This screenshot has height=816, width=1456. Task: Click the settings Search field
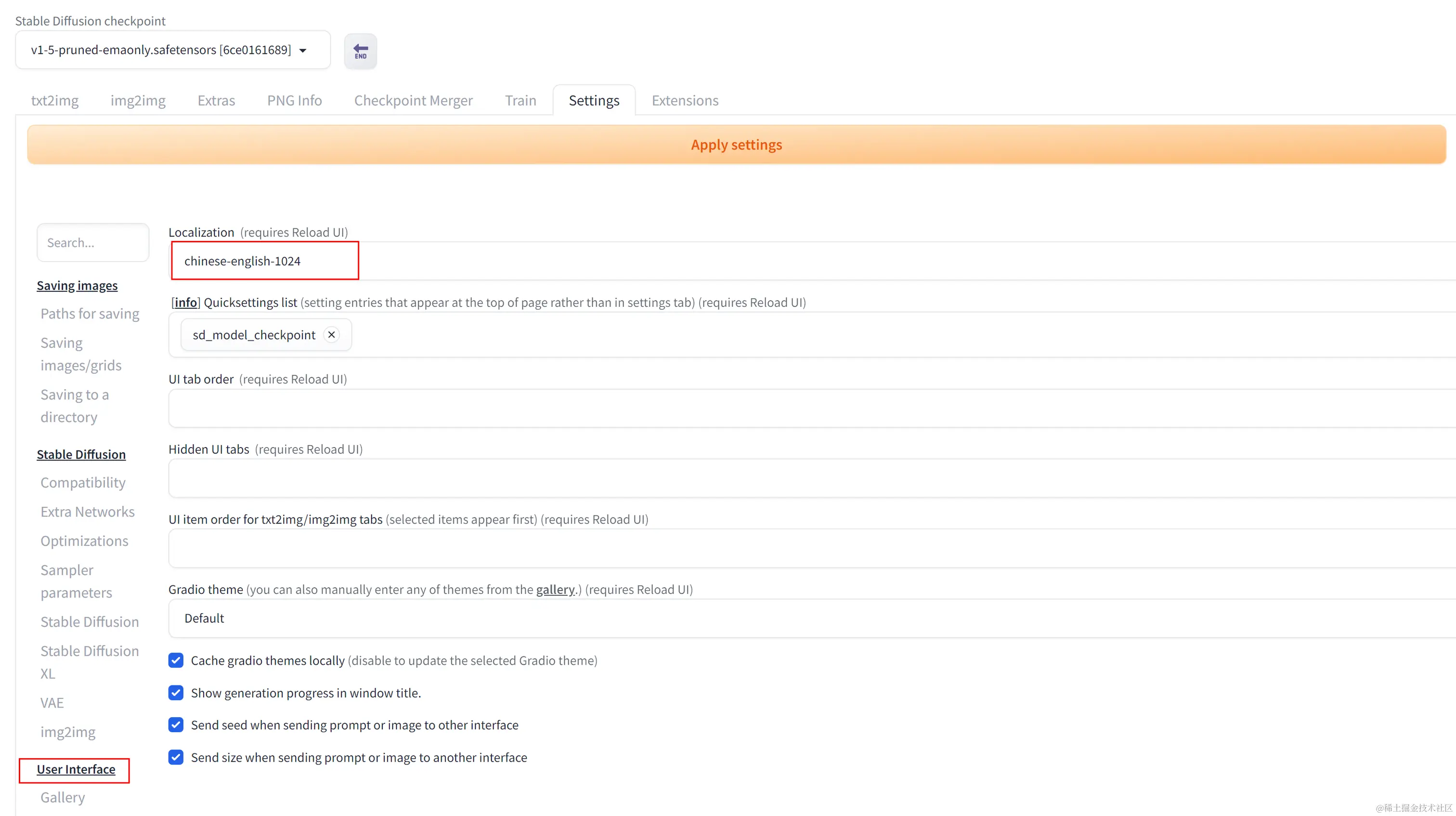(x=93, y=243)
